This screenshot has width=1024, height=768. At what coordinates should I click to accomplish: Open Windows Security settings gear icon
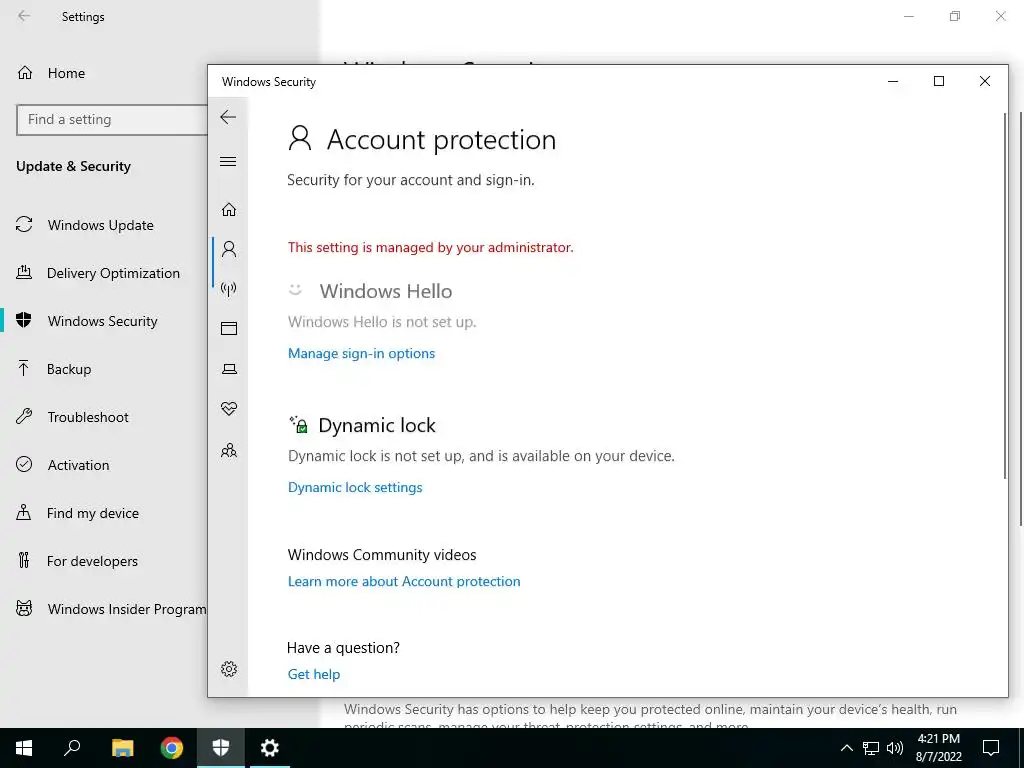click(229, 669)
